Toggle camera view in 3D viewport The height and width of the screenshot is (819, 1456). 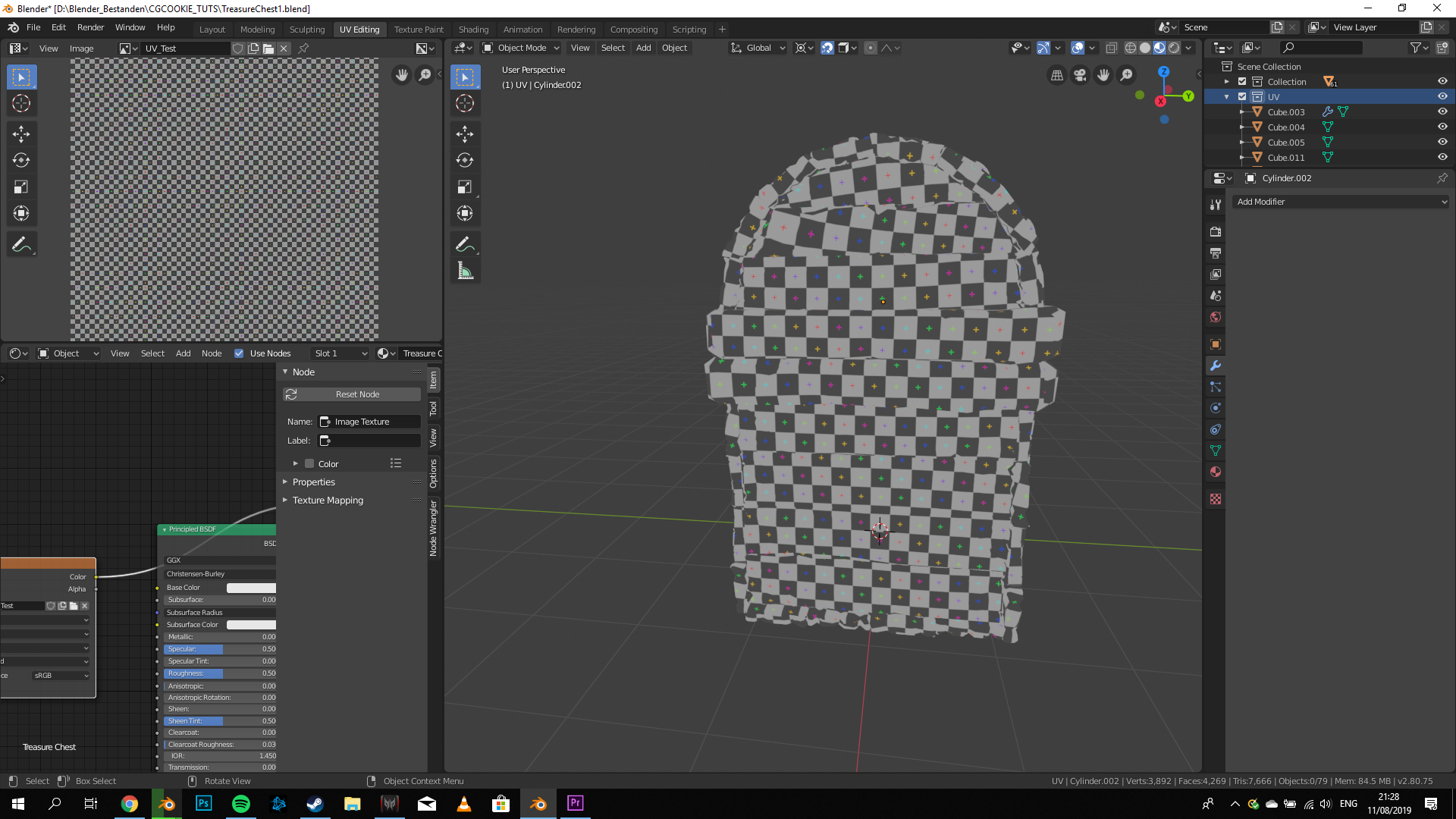click(1080, 75)
